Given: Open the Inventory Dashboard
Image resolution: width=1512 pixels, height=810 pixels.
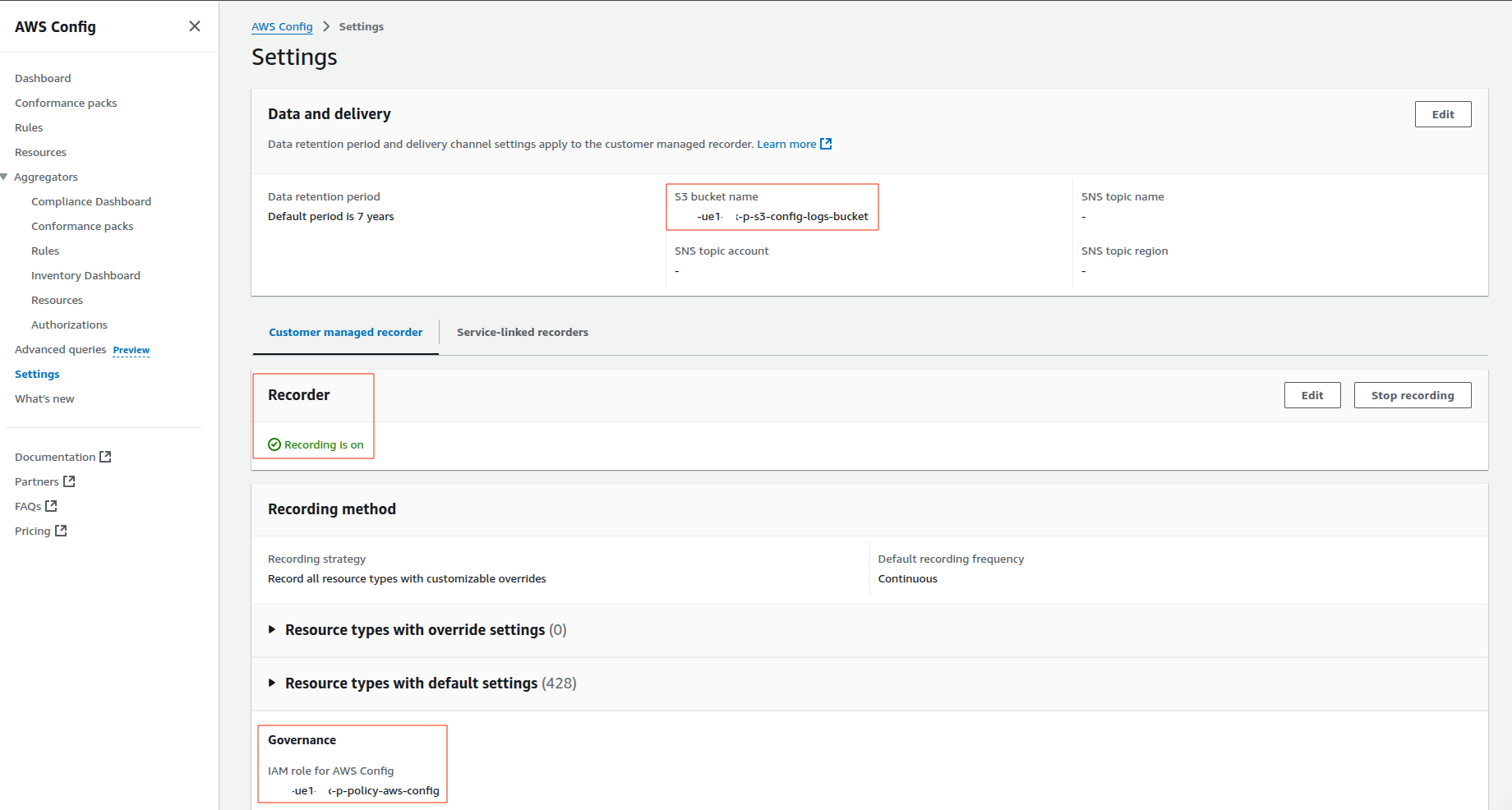Looking at the screenshot, I should tap(85, 275).
